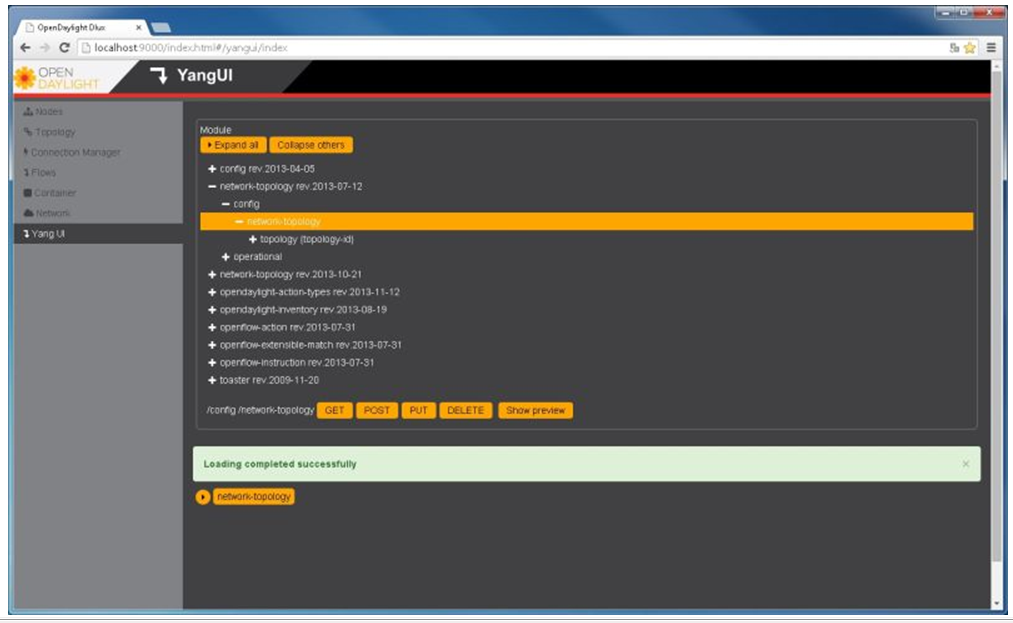
Task: Expand the operational node
Action: coord(225,257)
